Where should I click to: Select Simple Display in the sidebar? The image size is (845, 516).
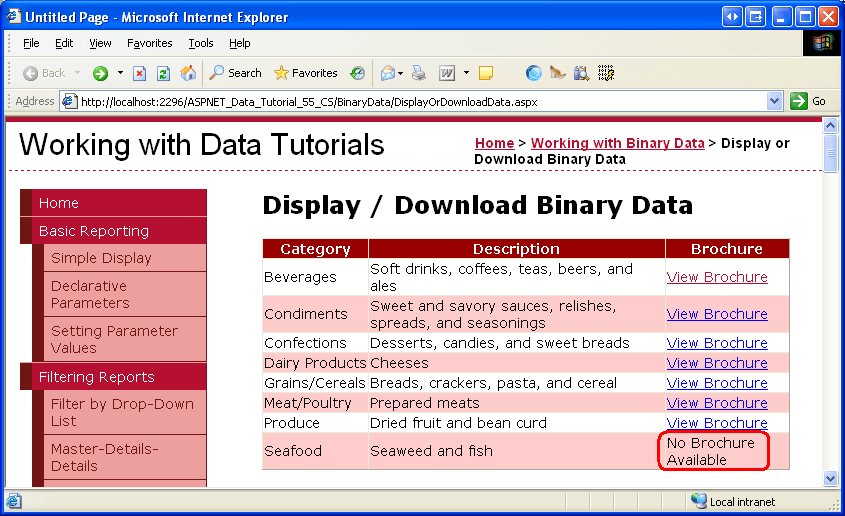coord(101,258)
